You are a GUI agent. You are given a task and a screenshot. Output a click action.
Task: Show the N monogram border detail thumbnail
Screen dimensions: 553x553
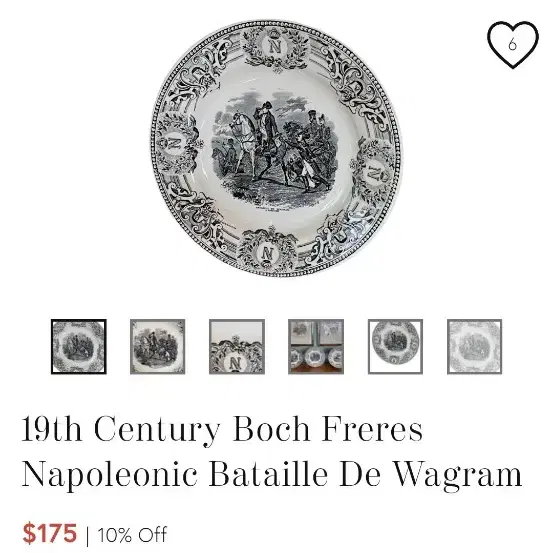237,346
